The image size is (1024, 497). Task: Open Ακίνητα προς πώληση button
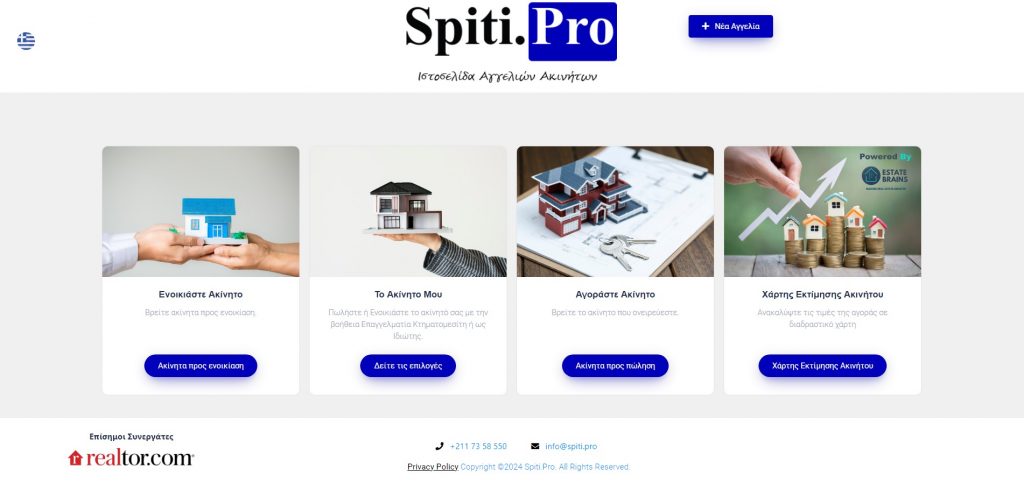pyautogui.click(x=615, y=366)
